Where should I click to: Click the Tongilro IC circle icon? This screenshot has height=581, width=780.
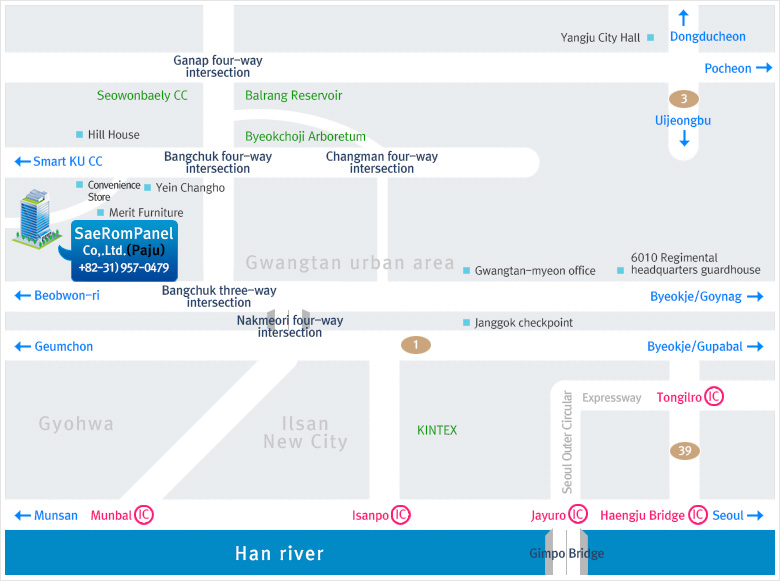pos(714,396)
